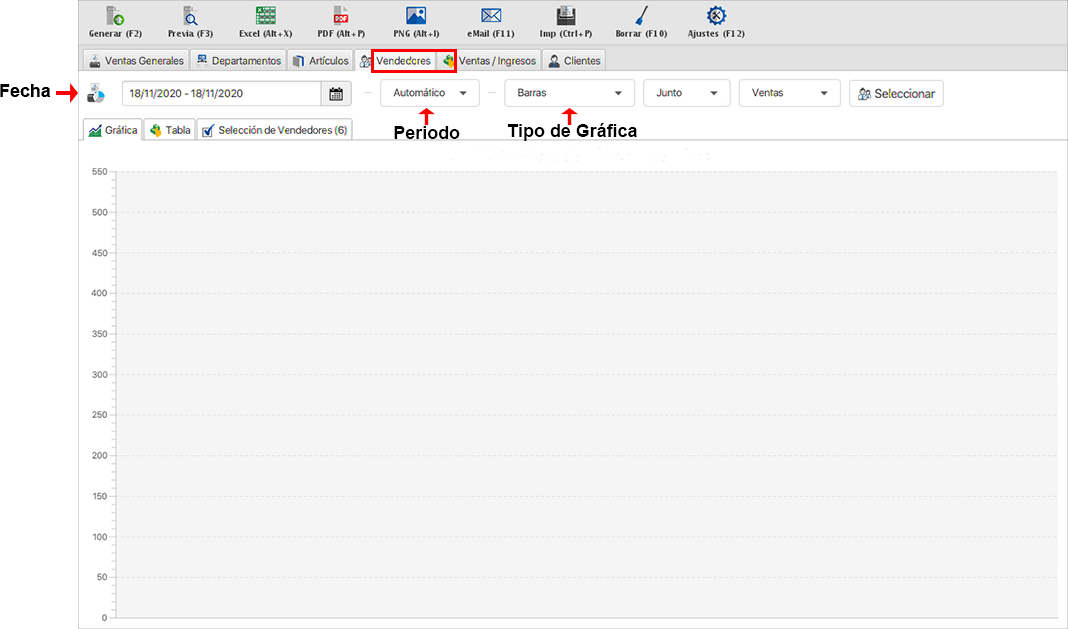Open the Junto dropdown

[x=686, y=93]
